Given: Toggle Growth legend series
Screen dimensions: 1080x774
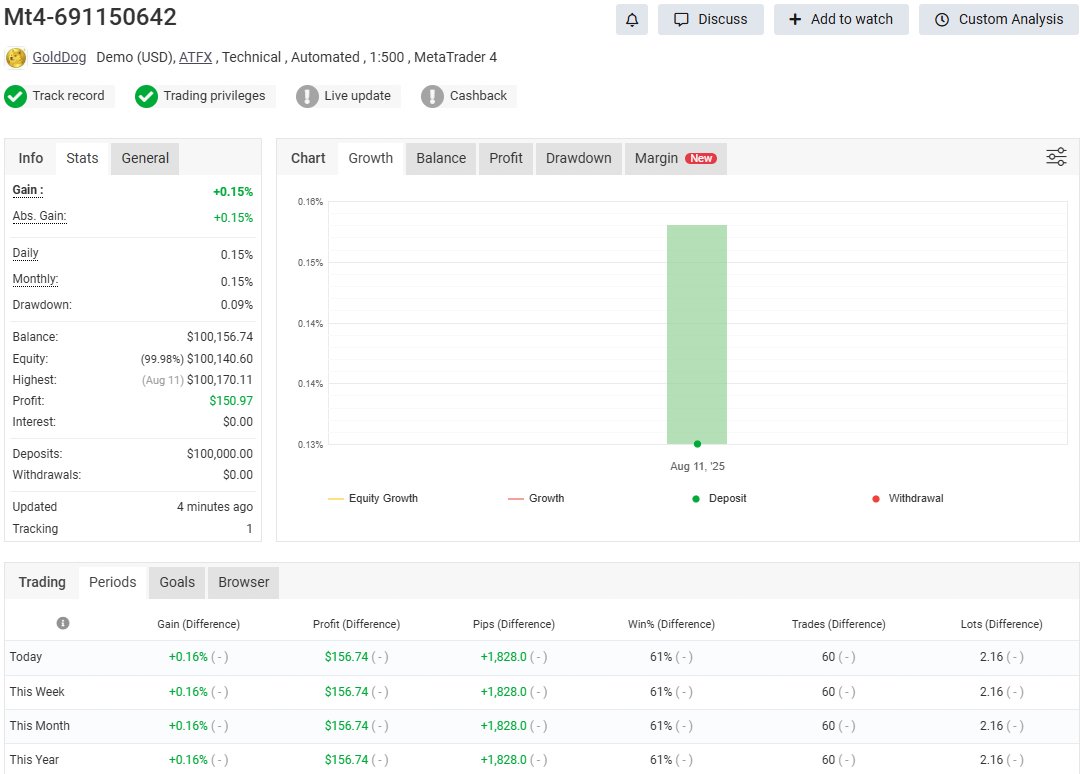Looking at the screenshot, I should tap(536, 499).
